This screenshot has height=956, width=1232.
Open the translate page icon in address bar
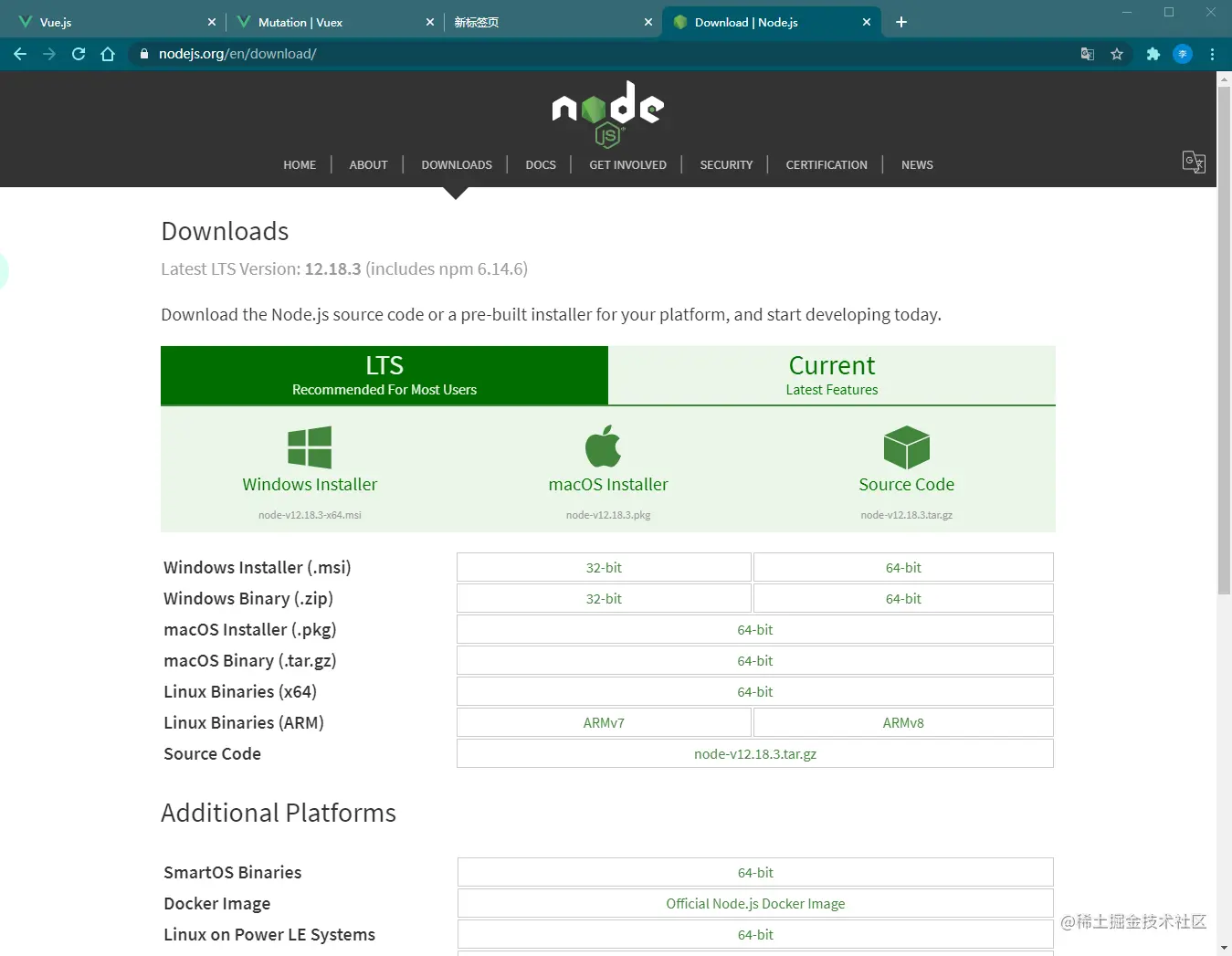(x=1087, y=54)
